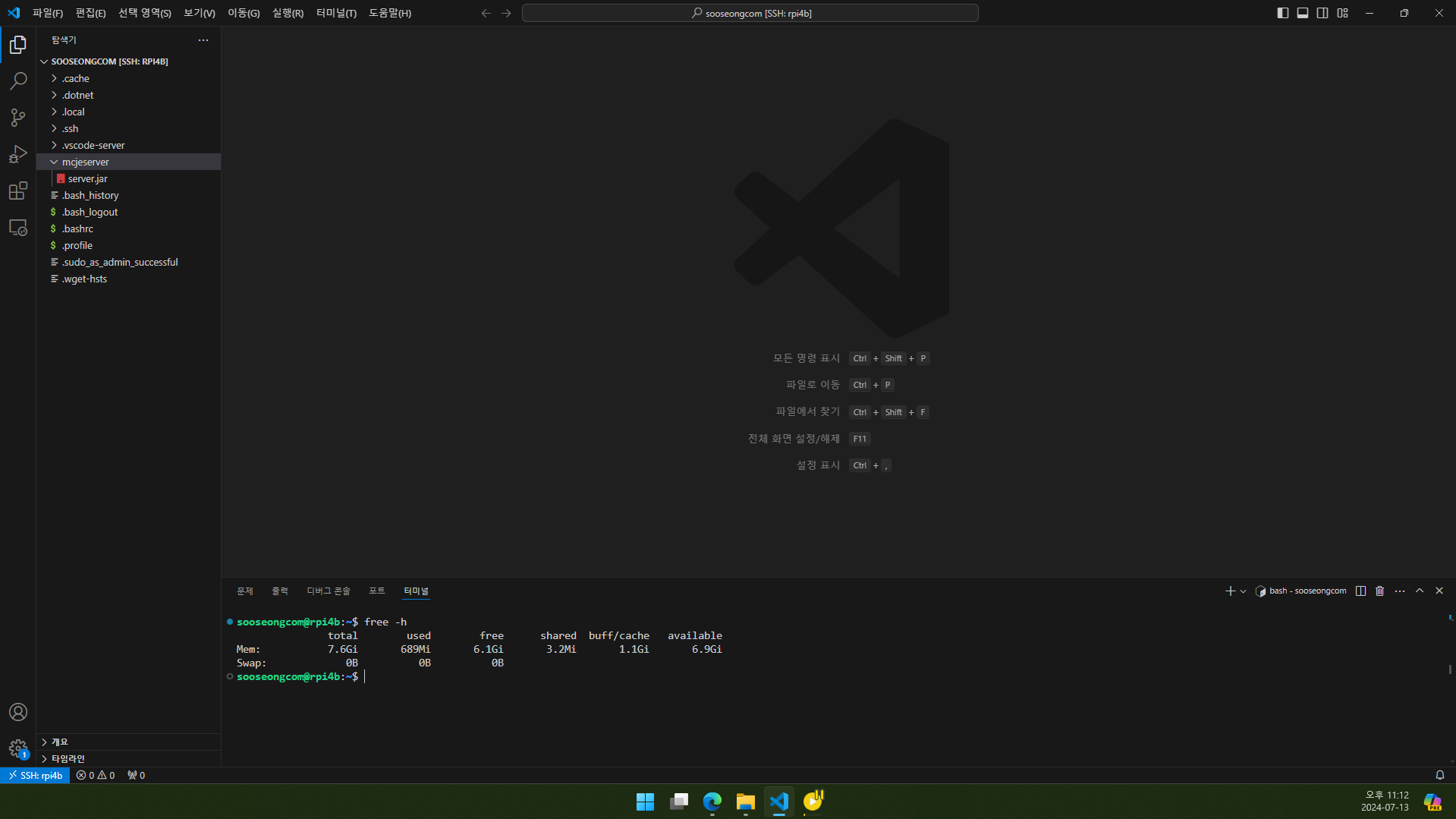Open the Manage gear icon

point(18,748)
